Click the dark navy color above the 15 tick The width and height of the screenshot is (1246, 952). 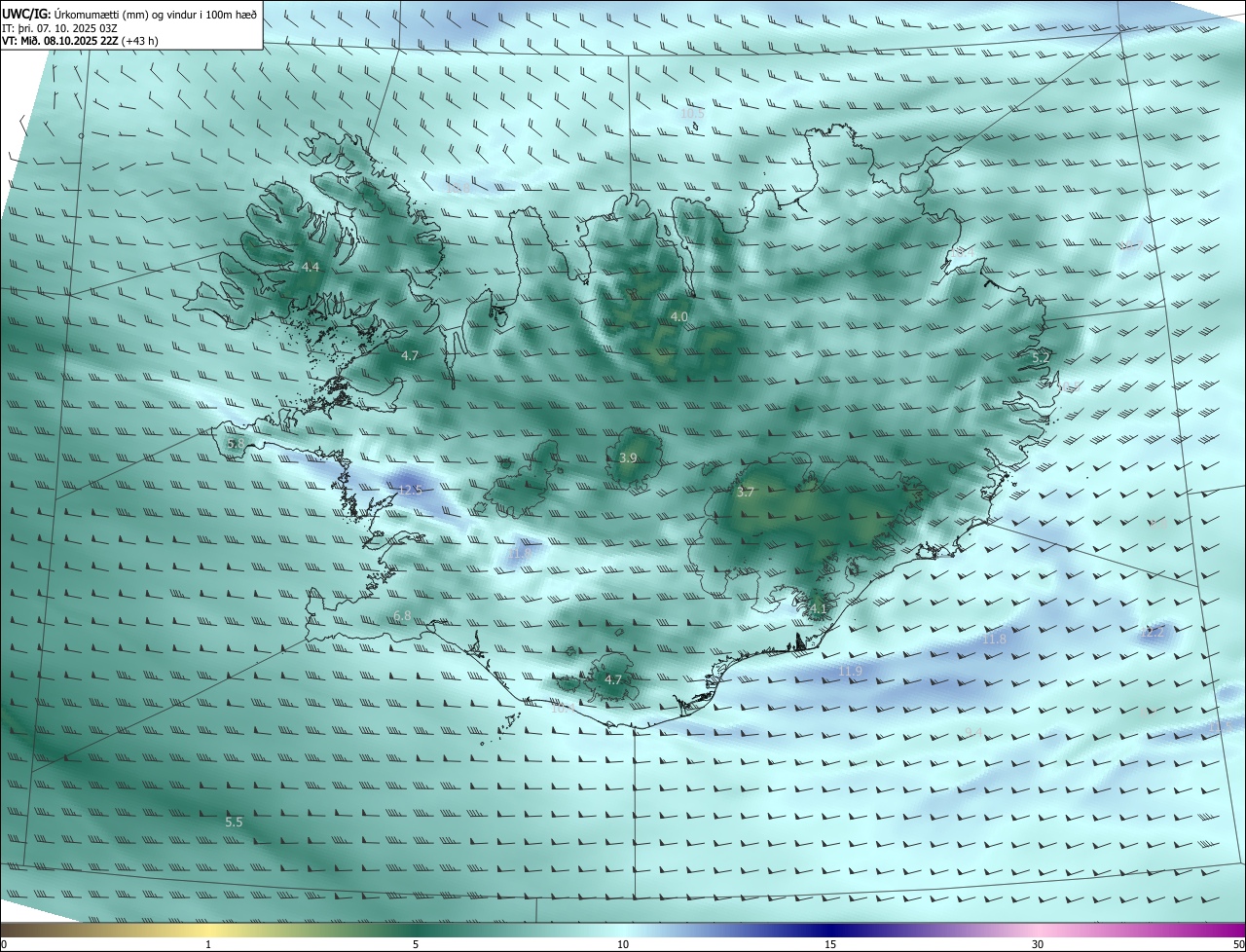[x=830, y=930]
